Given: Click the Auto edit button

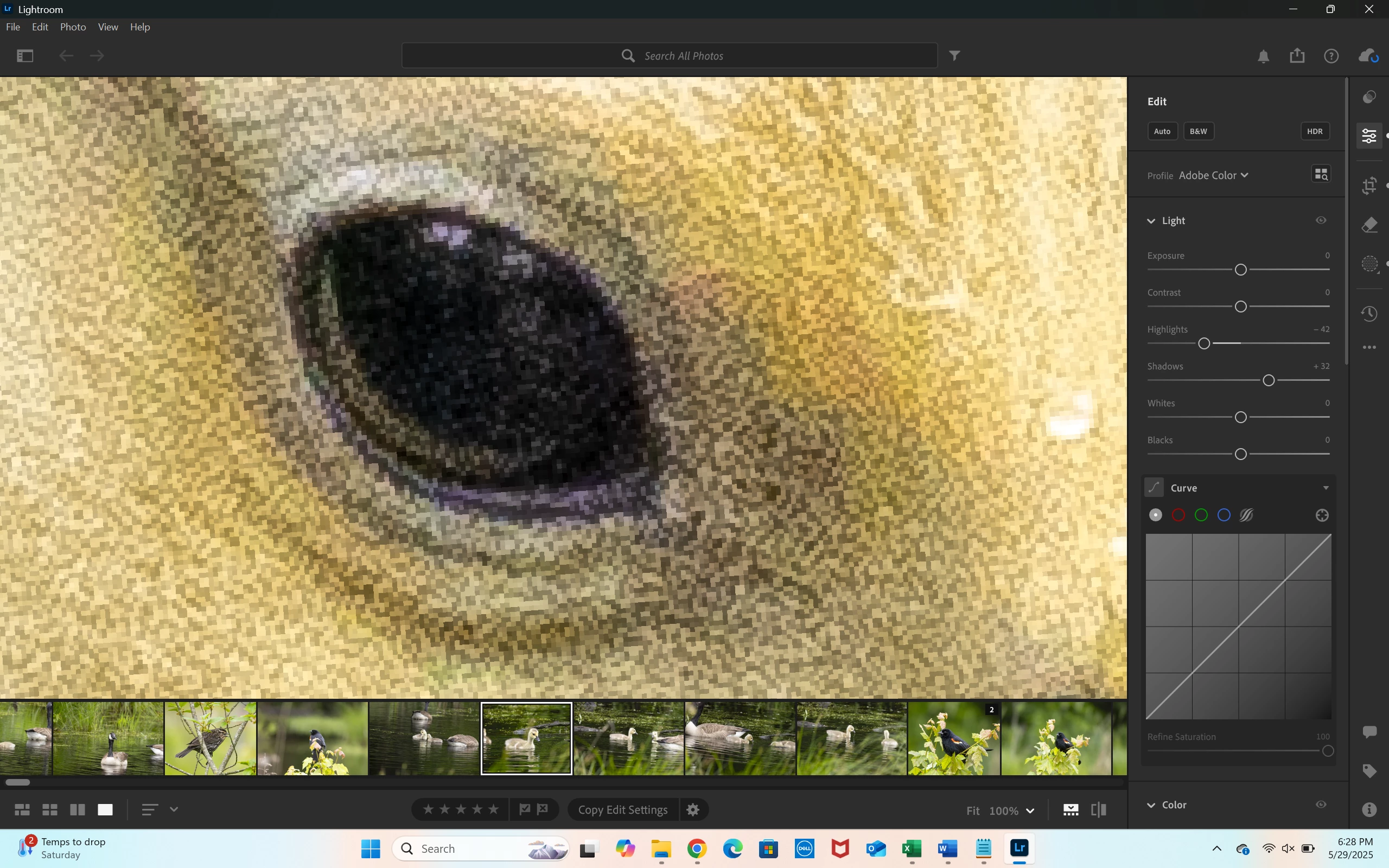Looking at the screenshot, I should point(1162,131).
